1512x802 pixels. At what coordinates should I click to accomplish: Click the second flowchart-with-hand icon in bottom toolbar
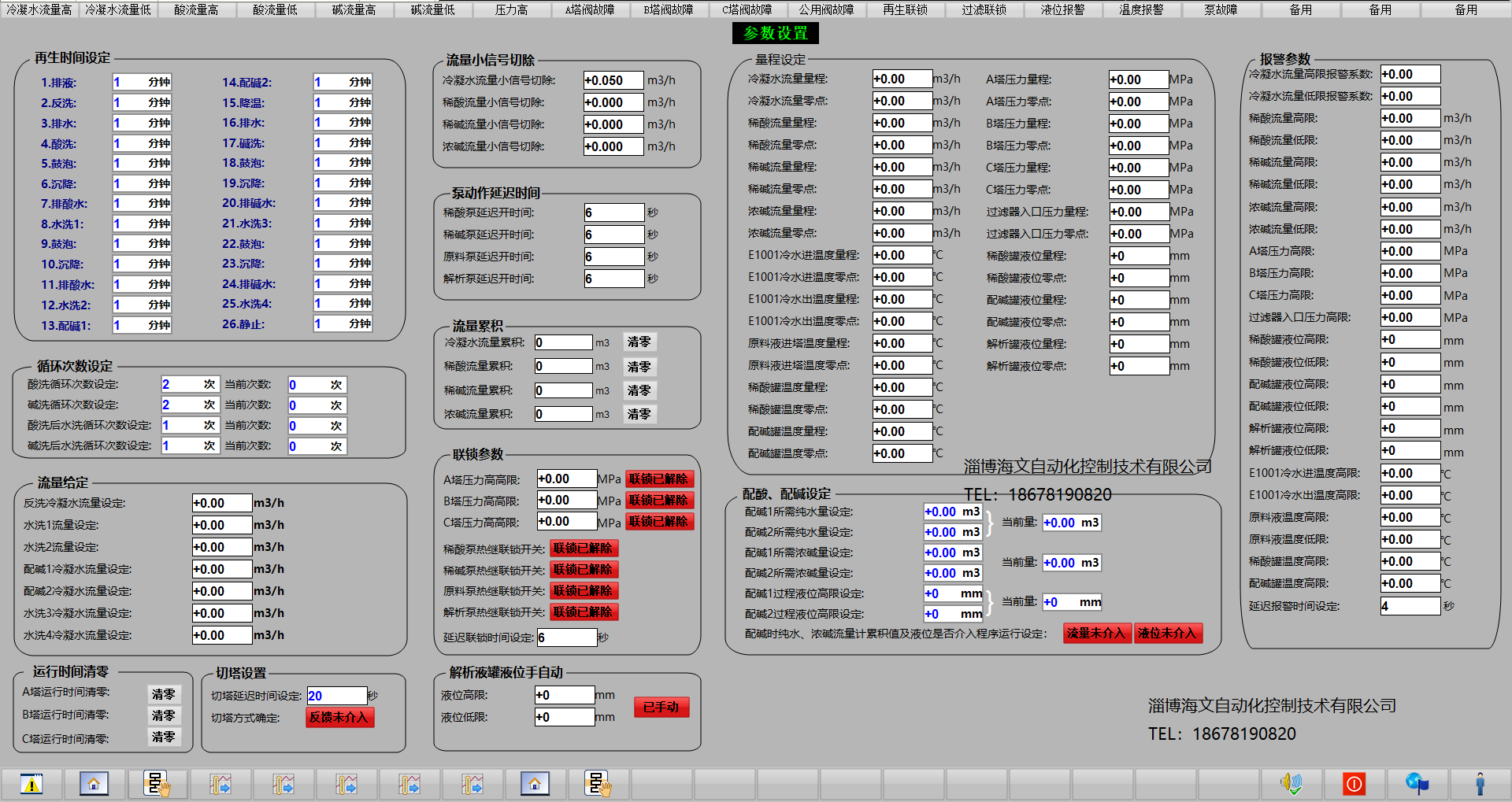[x=598, y=784]
